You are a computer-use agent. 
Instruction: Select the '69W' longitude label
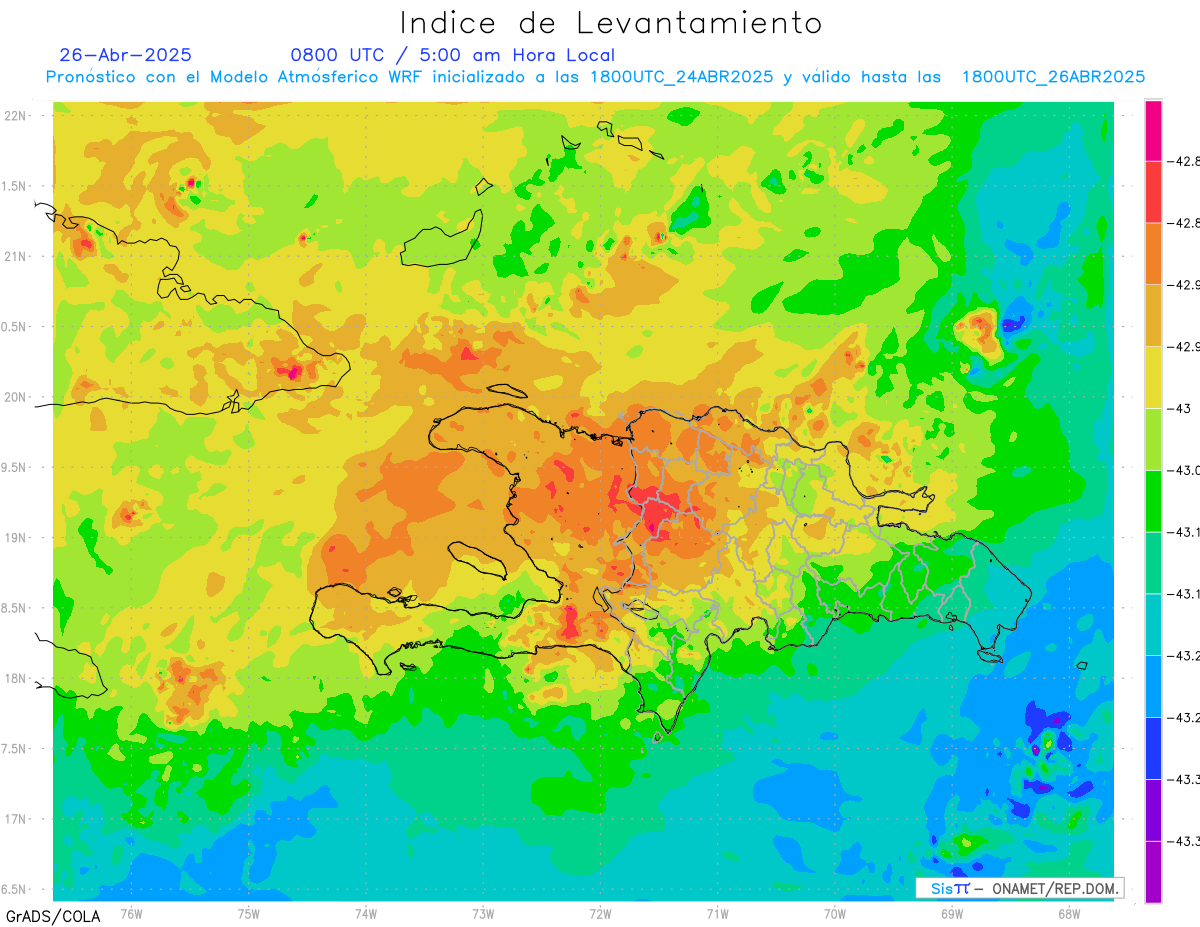pos(952,913)
